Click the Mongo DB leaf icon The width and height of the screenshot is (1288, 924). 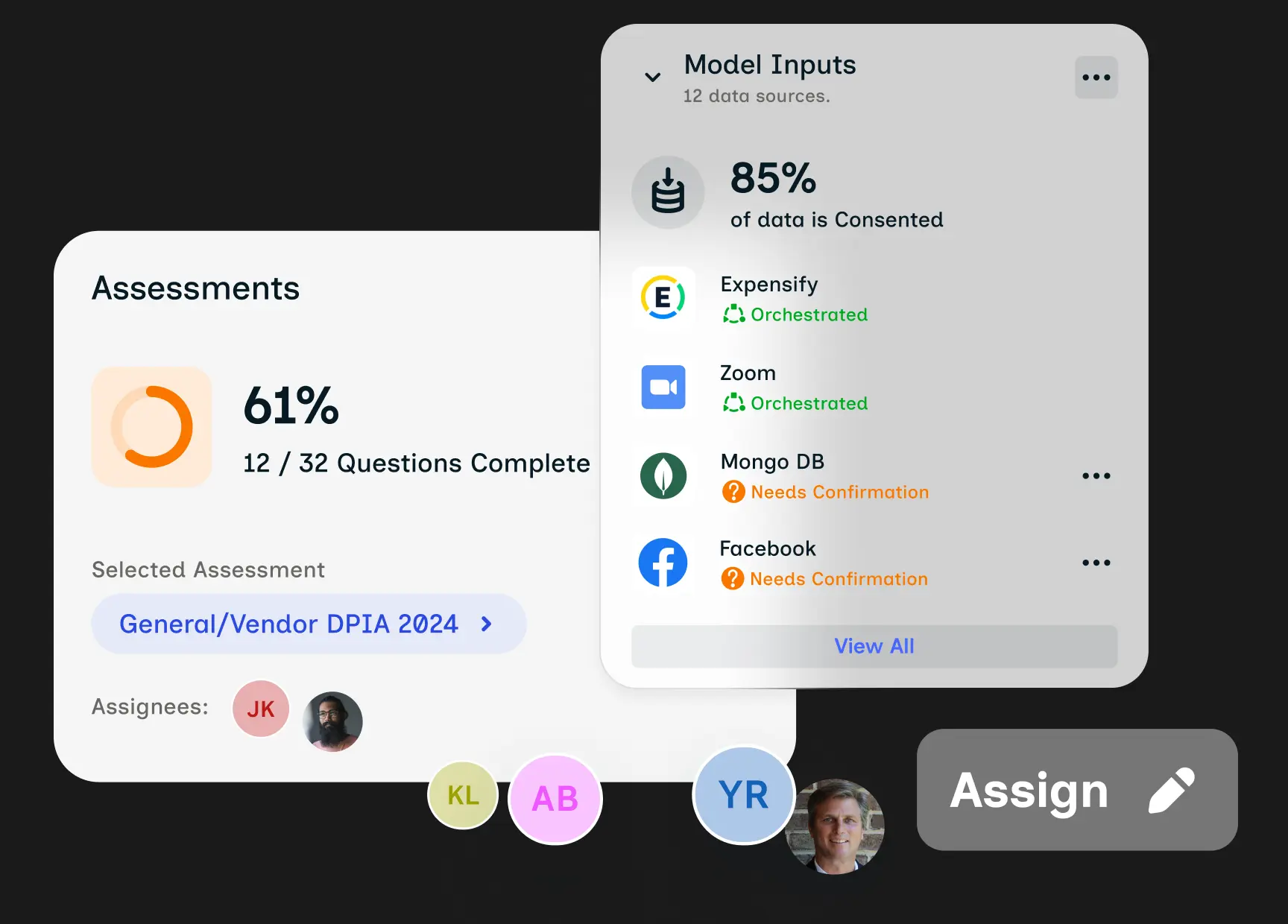[663, 475]
